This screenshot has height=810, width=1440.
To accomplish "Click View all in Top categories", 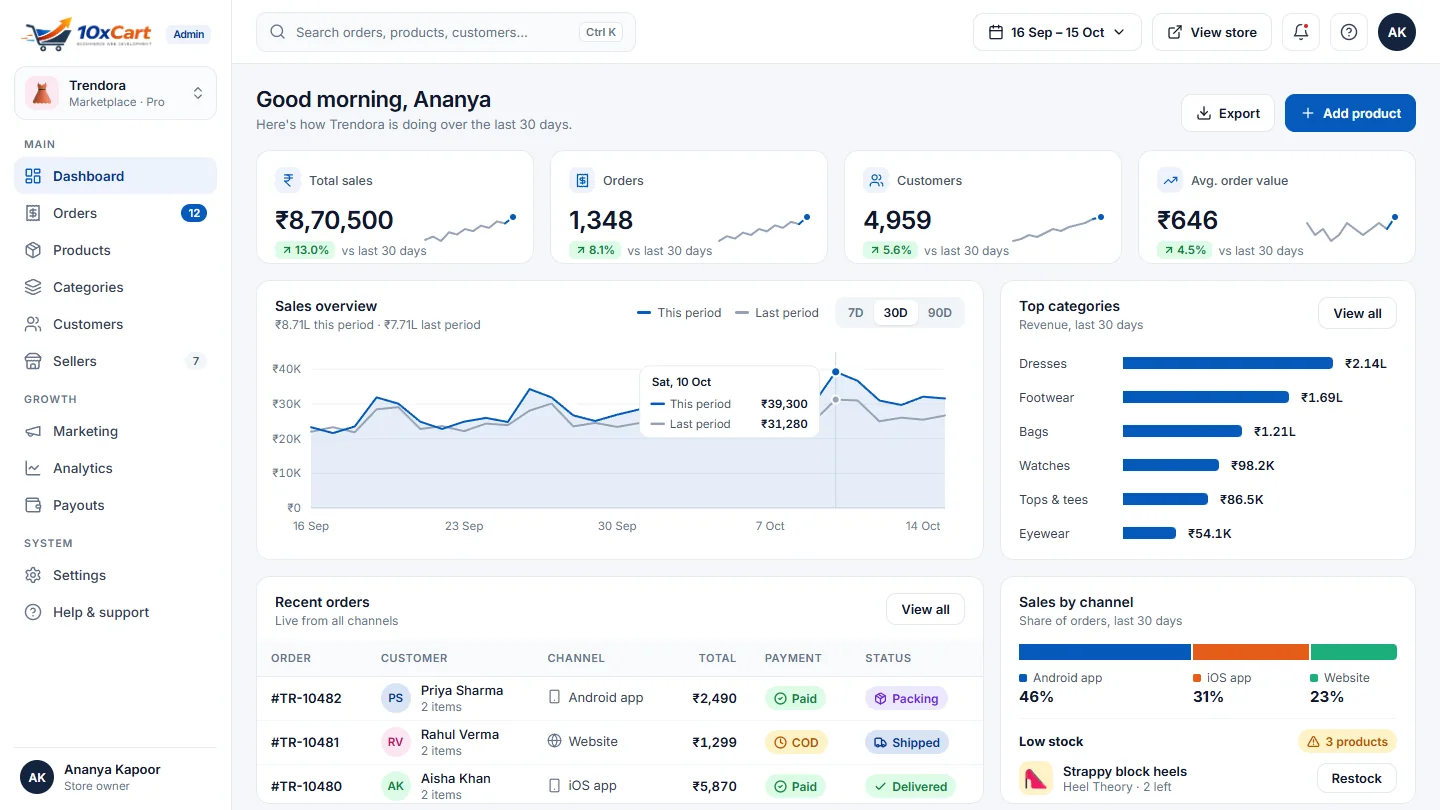I will pyautogui.click(x=1357, y=313).
